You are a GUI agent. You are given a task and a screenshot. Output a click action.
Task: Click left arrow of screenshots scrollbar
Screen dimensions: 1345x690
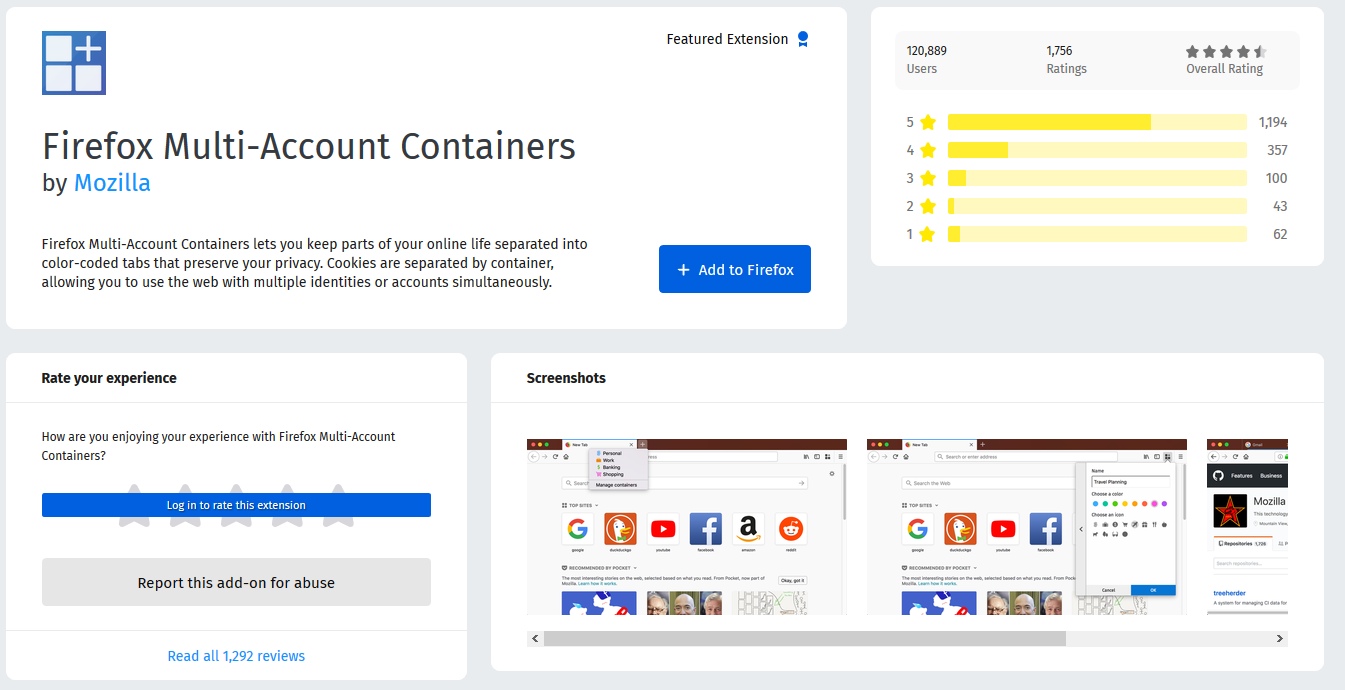535,638
